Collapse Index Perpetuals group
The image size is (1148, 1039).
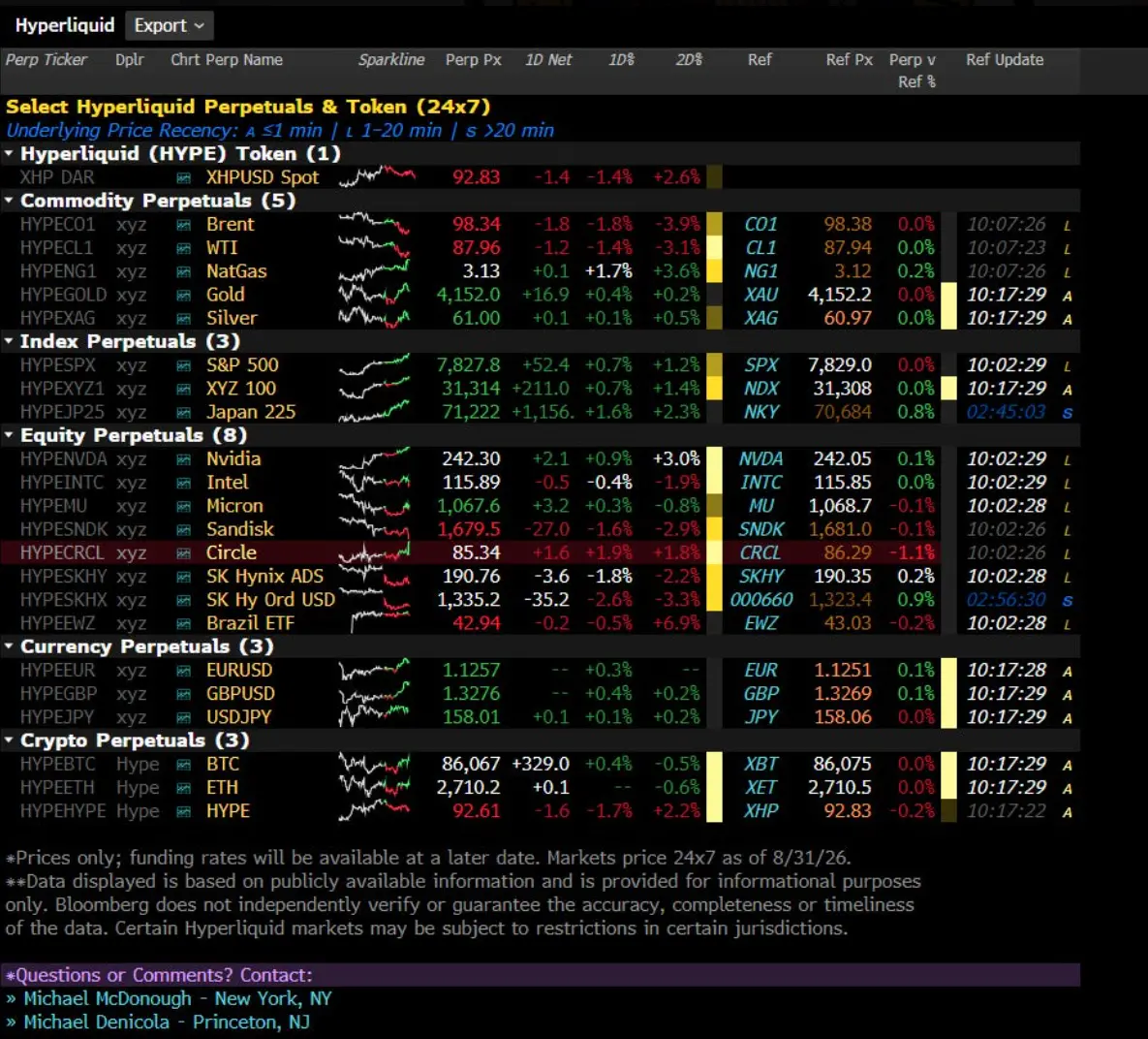click(x=9, y=341)
